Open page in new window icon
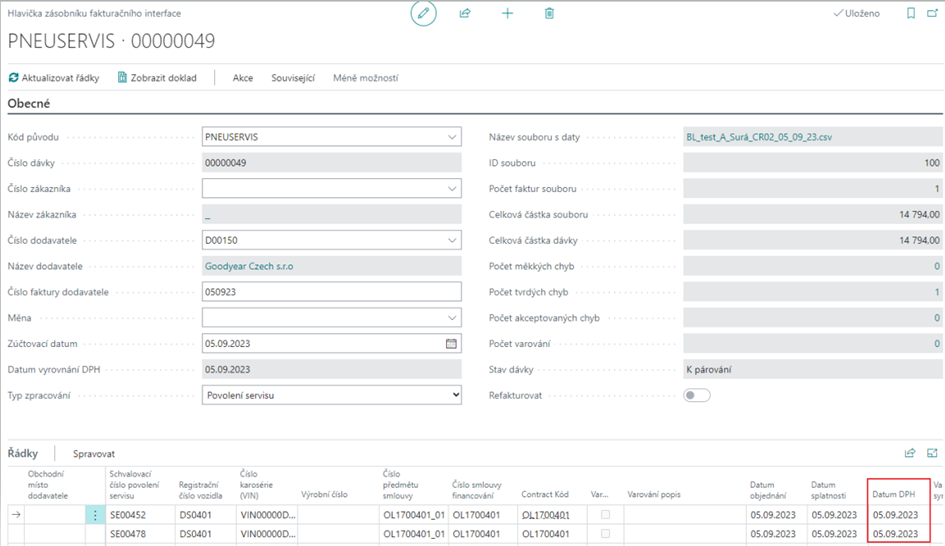This screenshot has width=945, height=546. coord(934,13)
